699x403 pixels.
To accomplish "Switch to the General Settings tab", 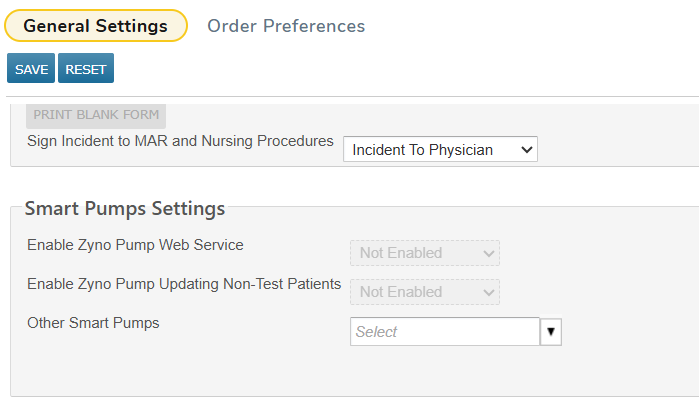I will [96, 26].
